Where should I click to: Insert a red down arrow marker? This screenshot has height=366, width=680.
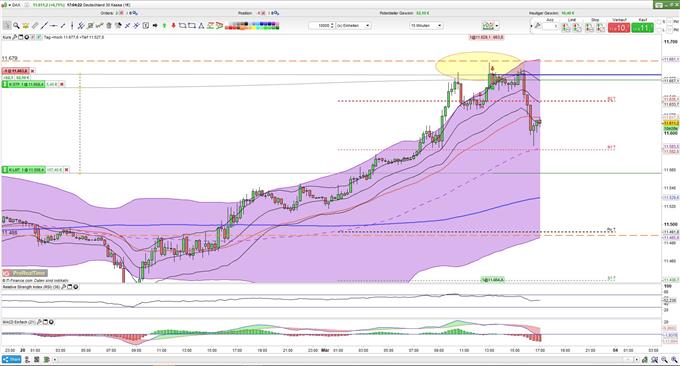click(173, 26)
